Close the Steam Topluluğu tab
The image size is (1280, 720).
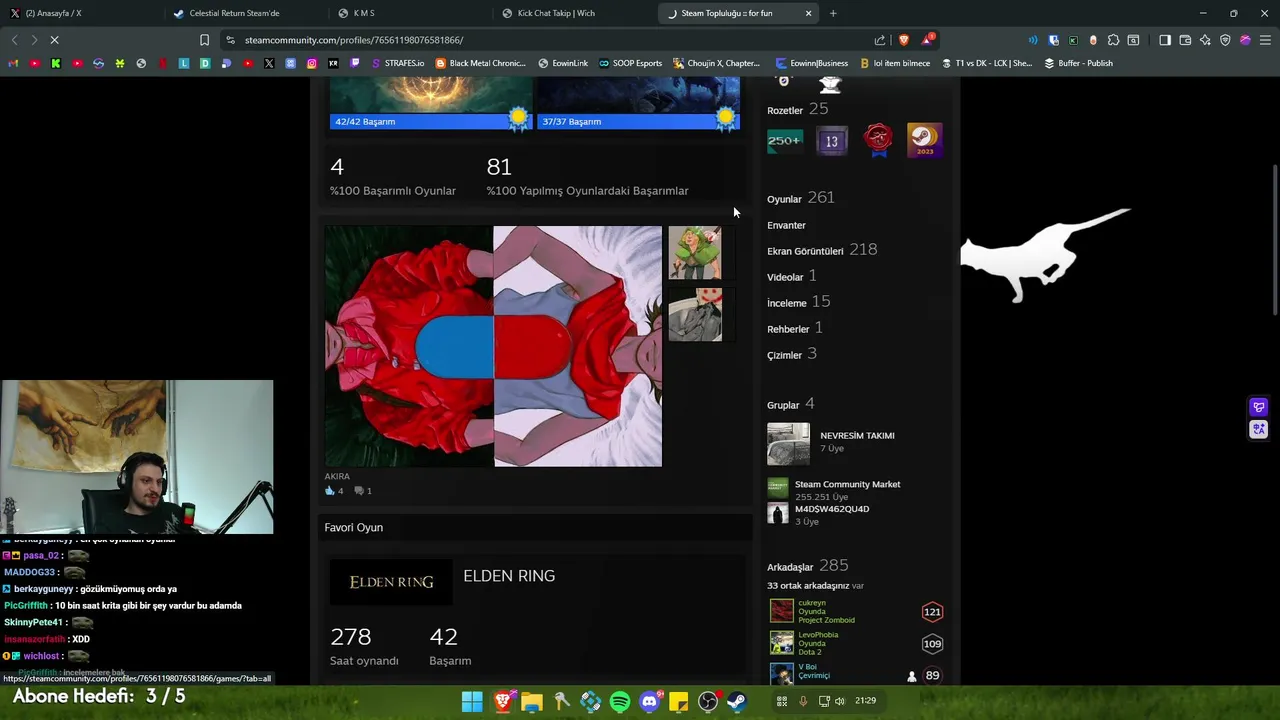coord(808,13)
